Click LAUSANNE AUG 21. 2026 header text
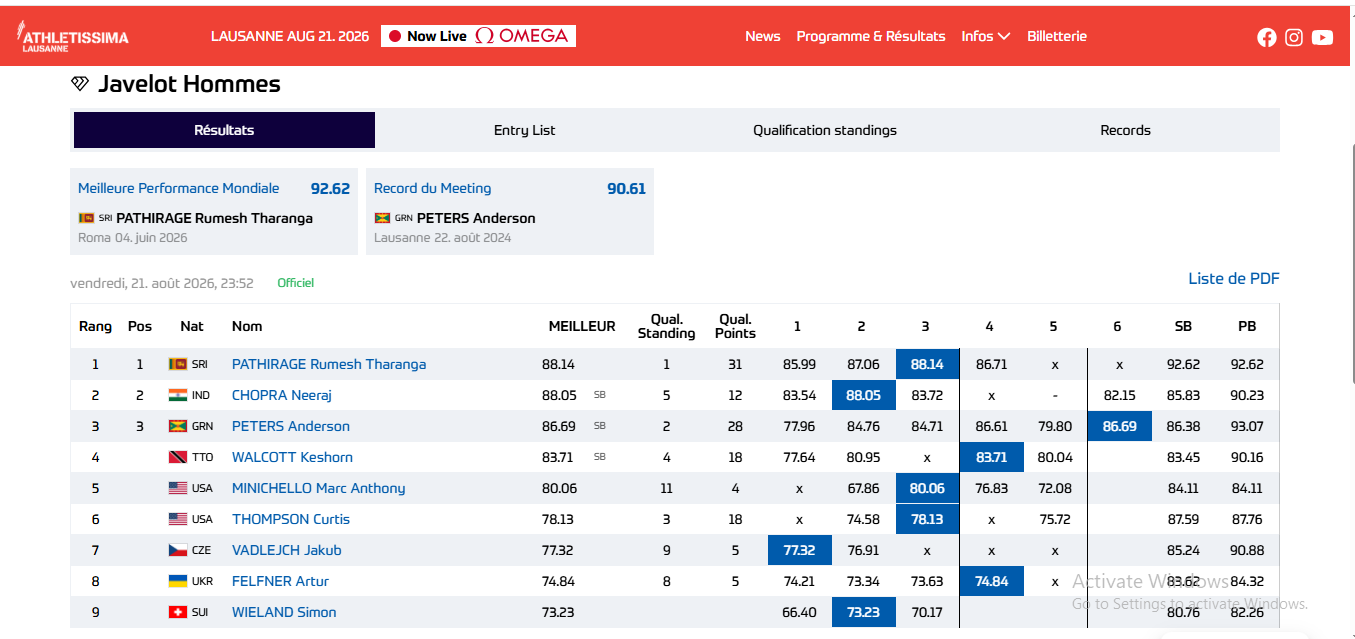 [290, 36]
